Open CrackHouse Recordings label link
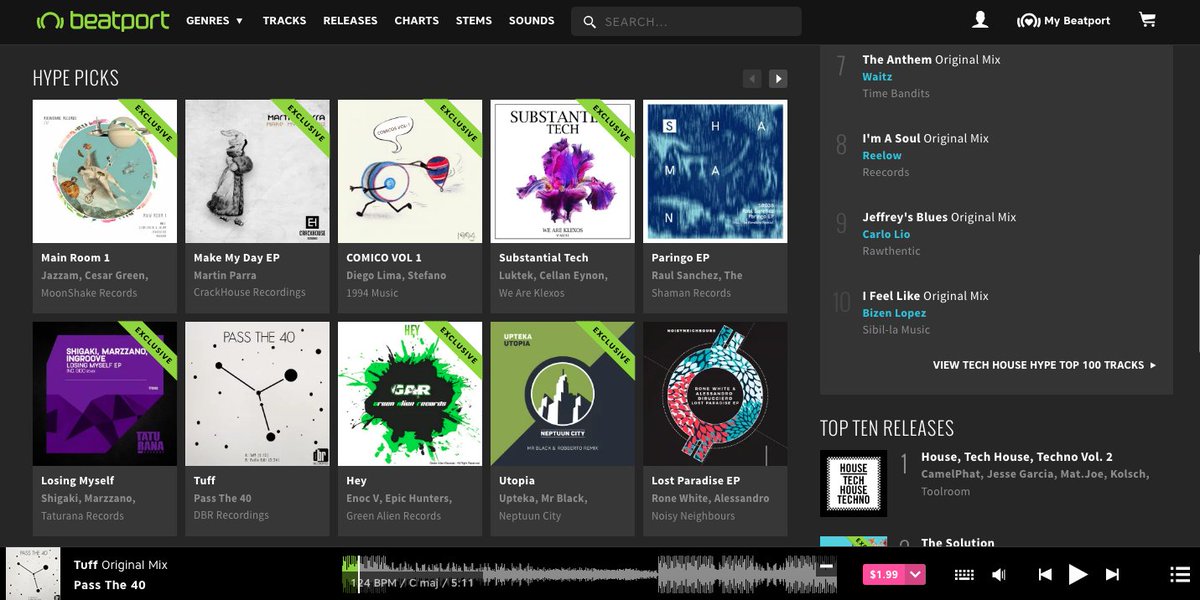The width and height of the screenshot is (1200, 600). pos(250,292)
